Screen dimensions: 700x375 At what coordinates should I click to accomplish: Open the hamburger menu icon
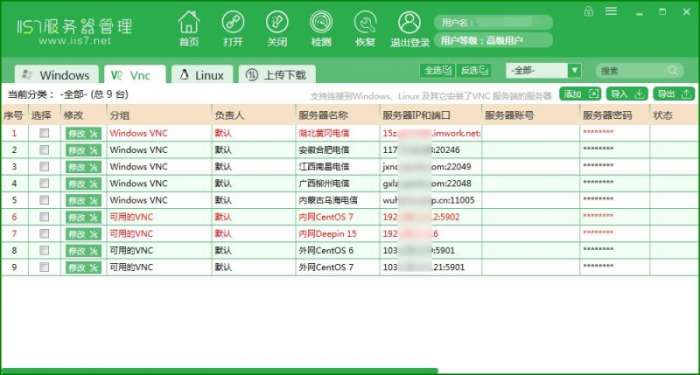pos(611,11)
